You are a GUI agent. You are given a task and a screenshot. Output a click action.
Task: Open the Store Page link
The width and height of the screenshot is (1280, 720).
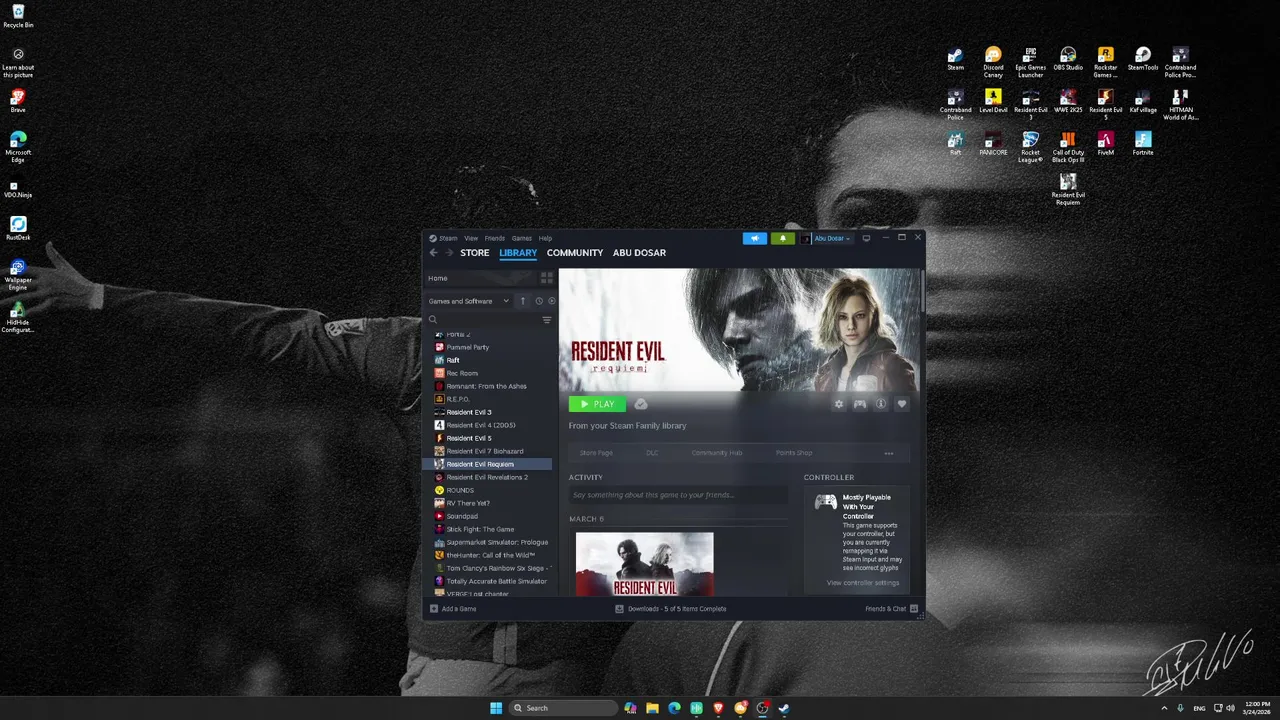[x=596, y=453]
